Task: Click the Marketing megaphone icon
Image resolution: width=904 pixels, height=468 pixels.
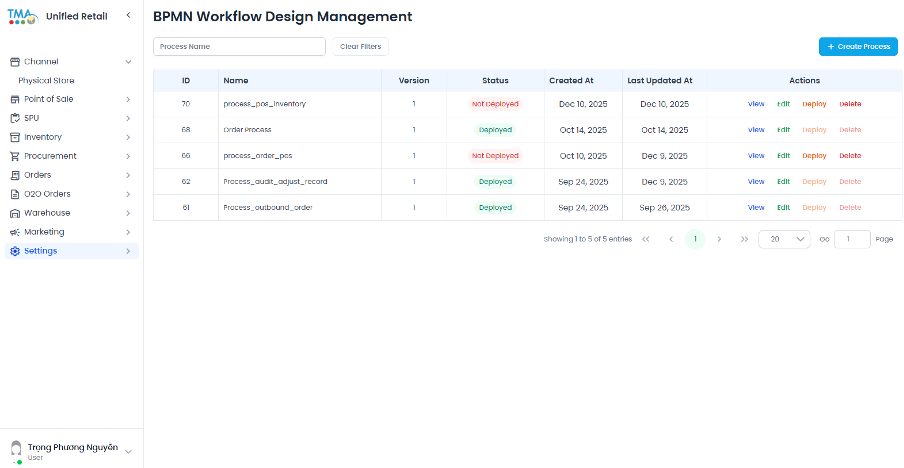Action: 15,232
